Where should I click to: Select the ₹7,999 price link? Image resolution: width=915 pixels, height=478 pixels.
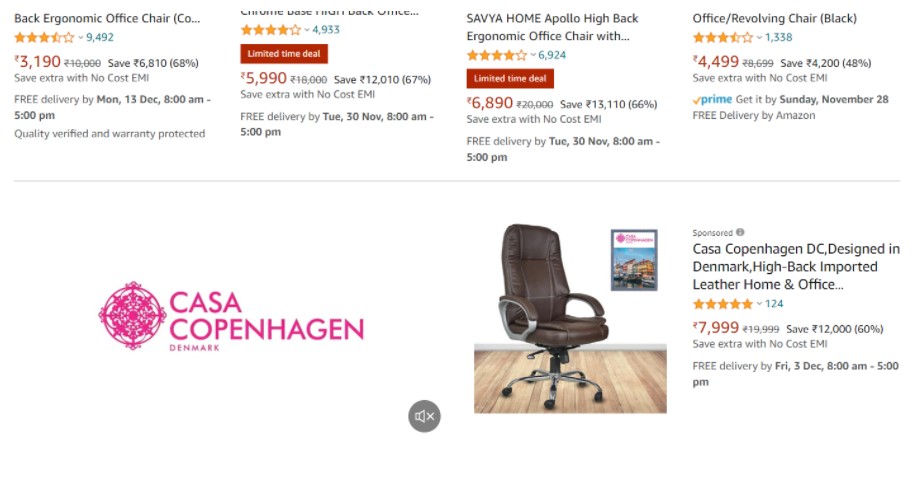point(716,327)
